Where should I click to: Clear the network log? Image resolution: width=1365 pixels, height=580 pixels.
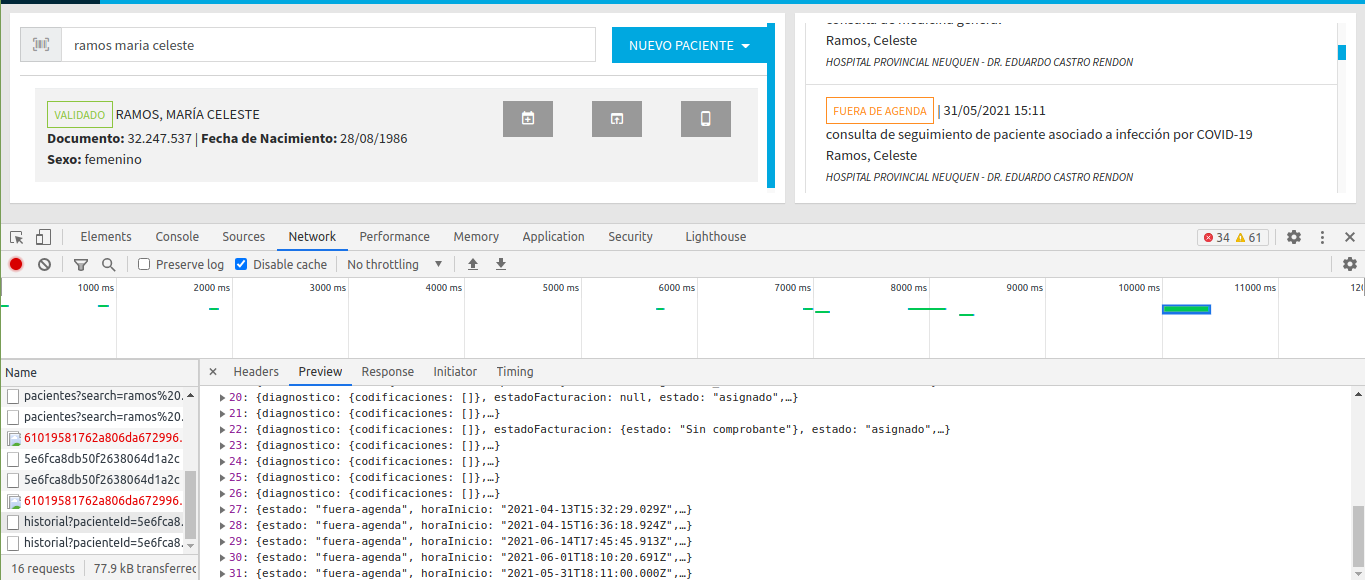click(x=44, y=264)
